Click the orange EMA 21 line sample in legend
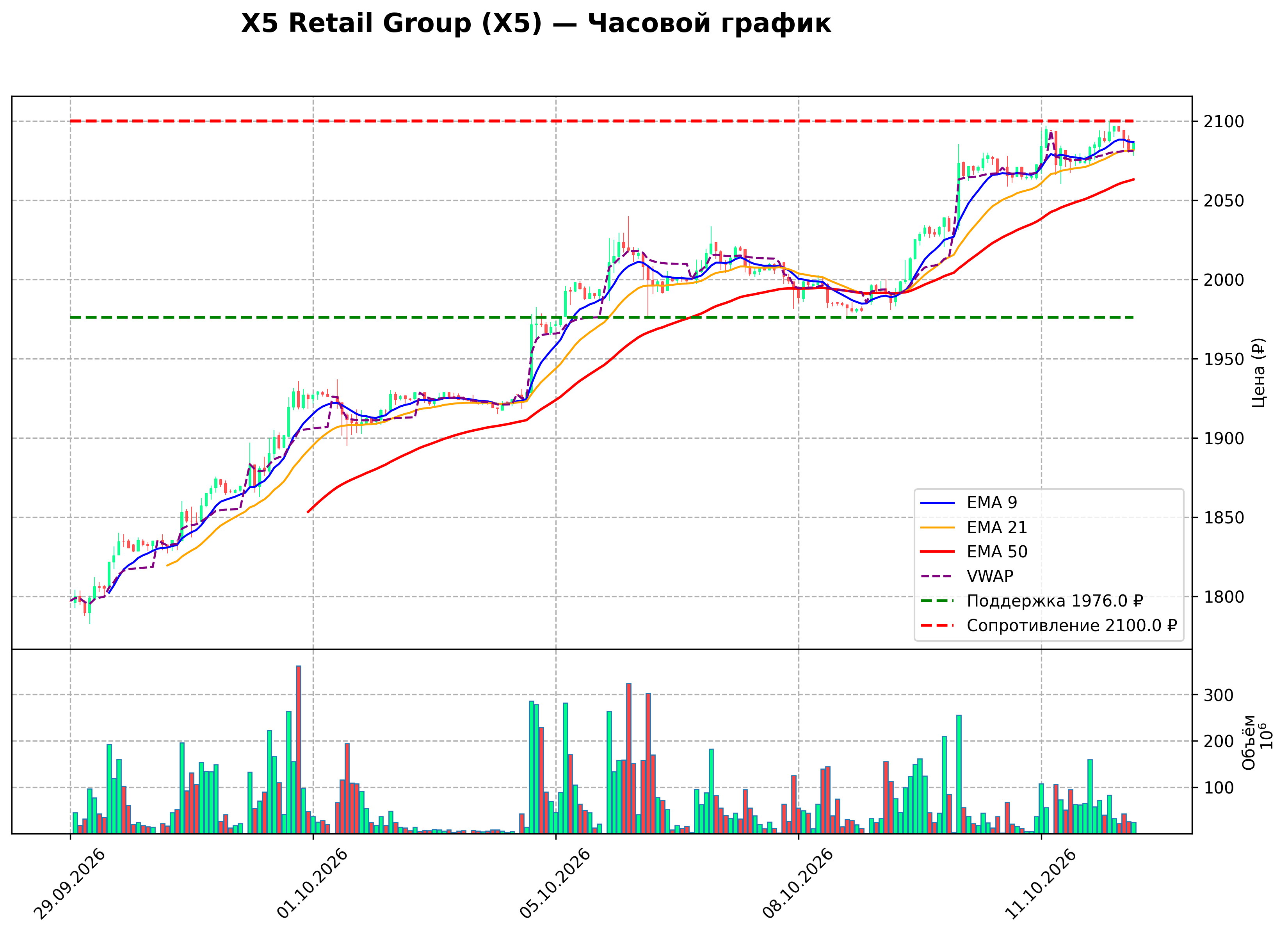The width and height of the screenshot is (1288, 934). (938, 527)
